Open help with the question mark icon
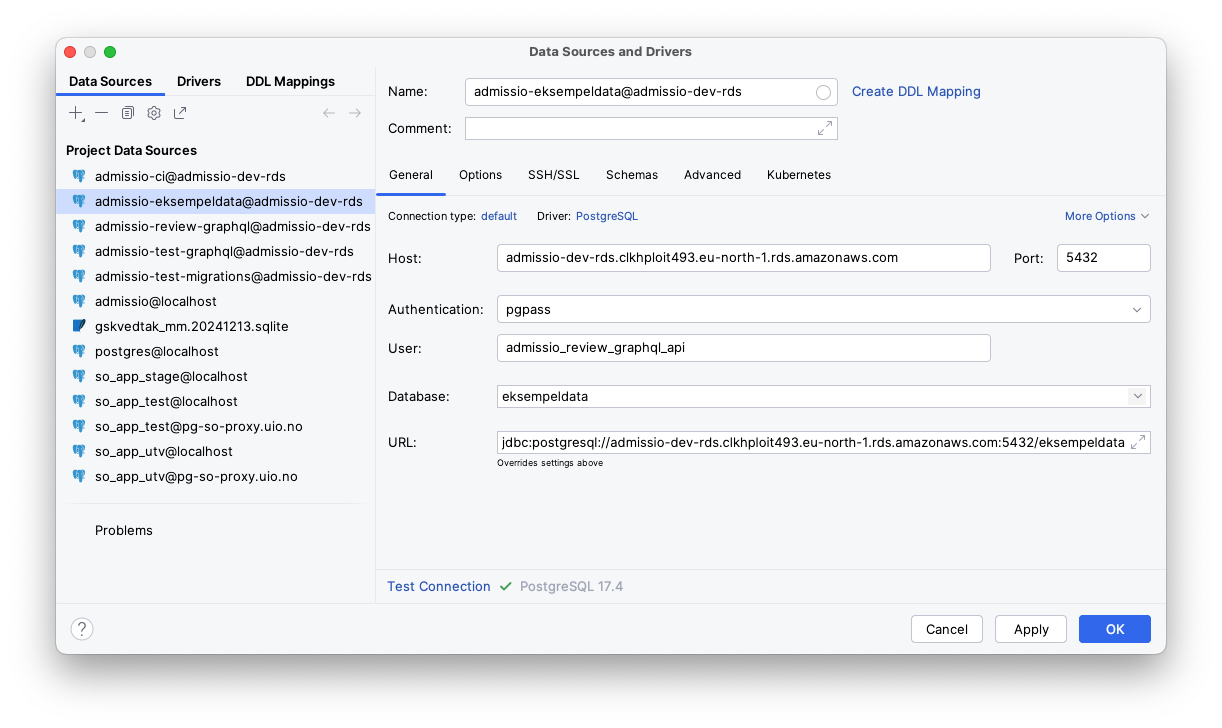Screen dimensions: 1222x728 pos(81,629)
